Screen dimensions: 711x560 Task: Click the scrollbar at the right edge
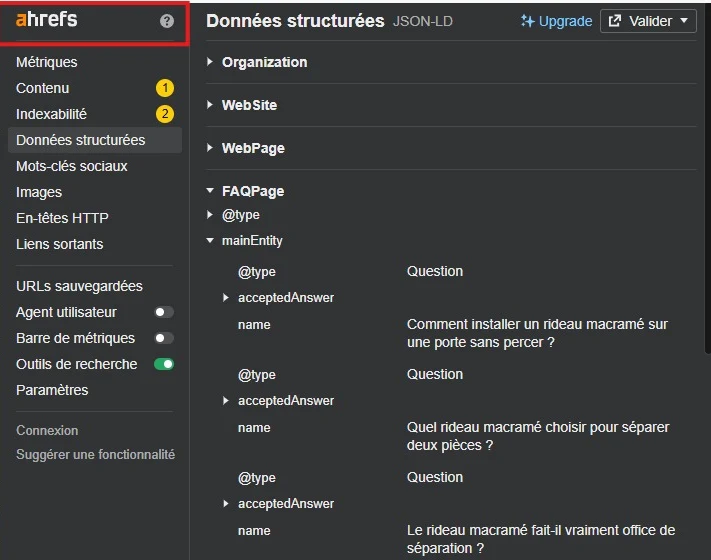coord(708,181)
